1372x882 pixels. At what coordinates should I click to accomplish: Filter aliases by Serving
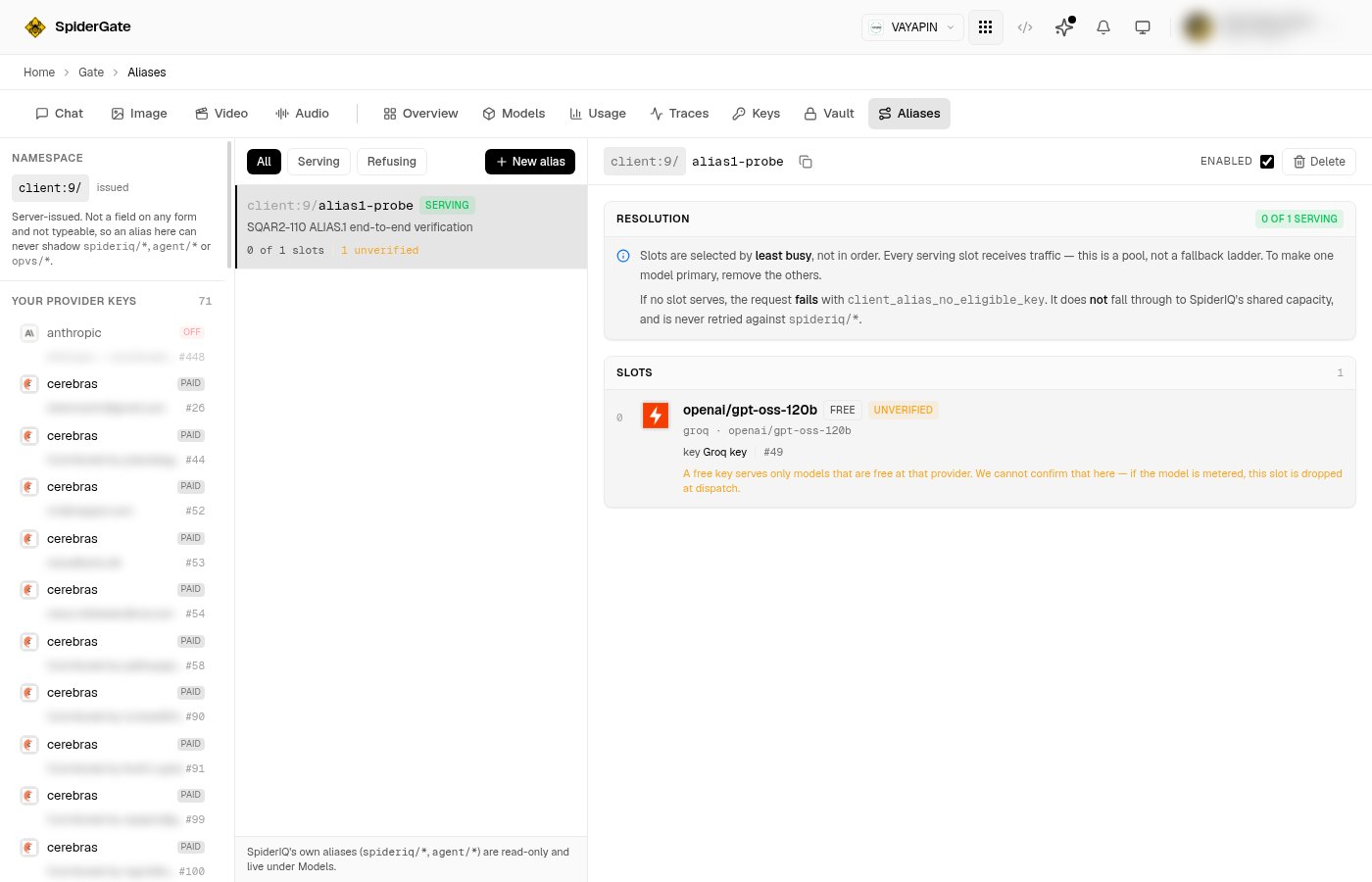[x=318, y=162]
